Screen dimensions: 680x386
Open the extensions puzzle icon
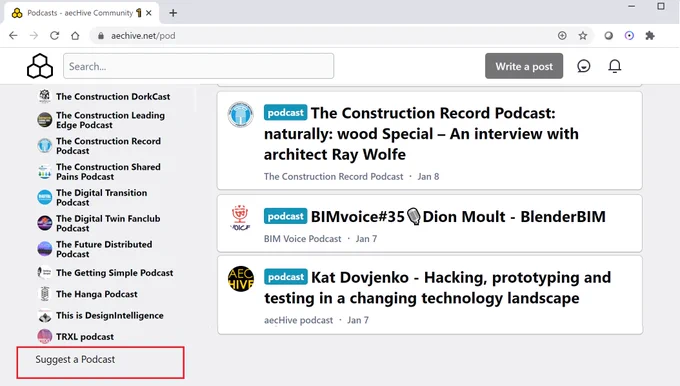(x=650, y=36)
